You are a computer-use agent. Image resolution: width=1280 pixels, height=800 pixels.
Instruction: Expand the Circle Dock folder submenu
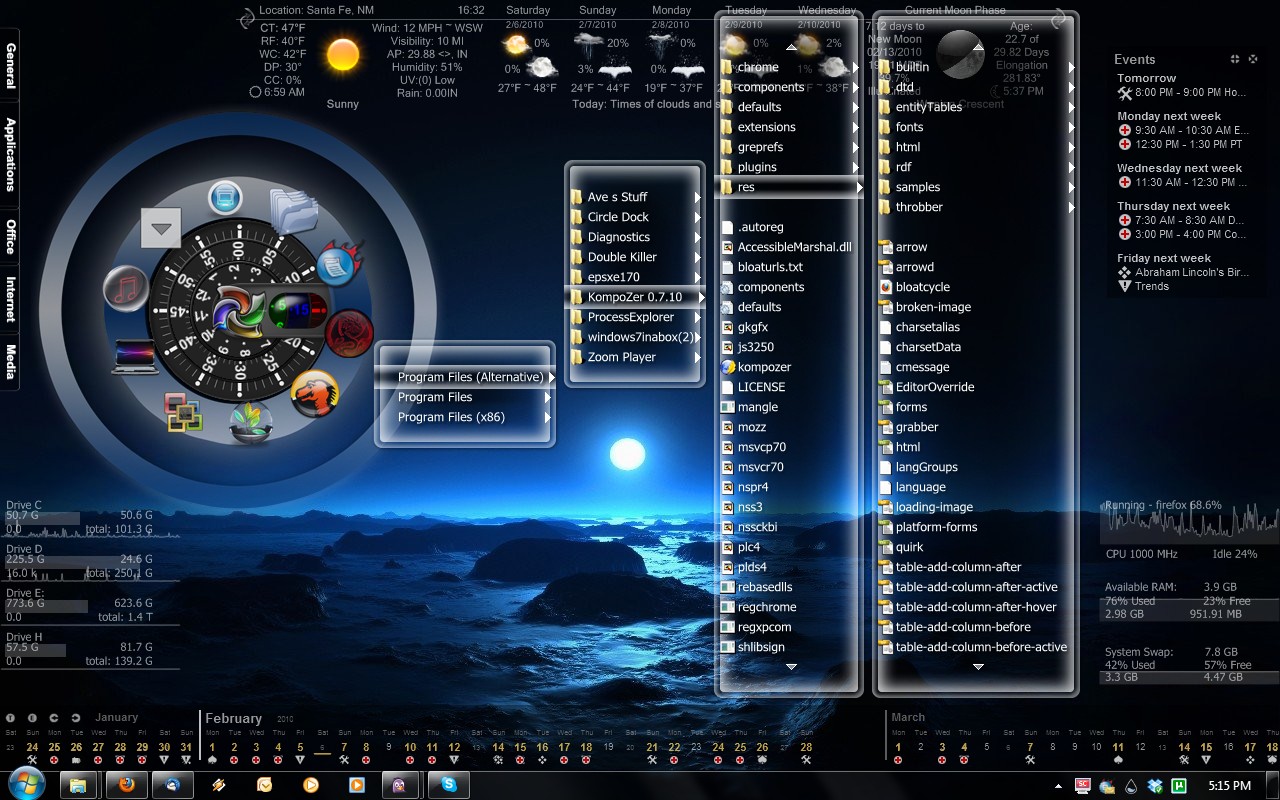[698, 217]
